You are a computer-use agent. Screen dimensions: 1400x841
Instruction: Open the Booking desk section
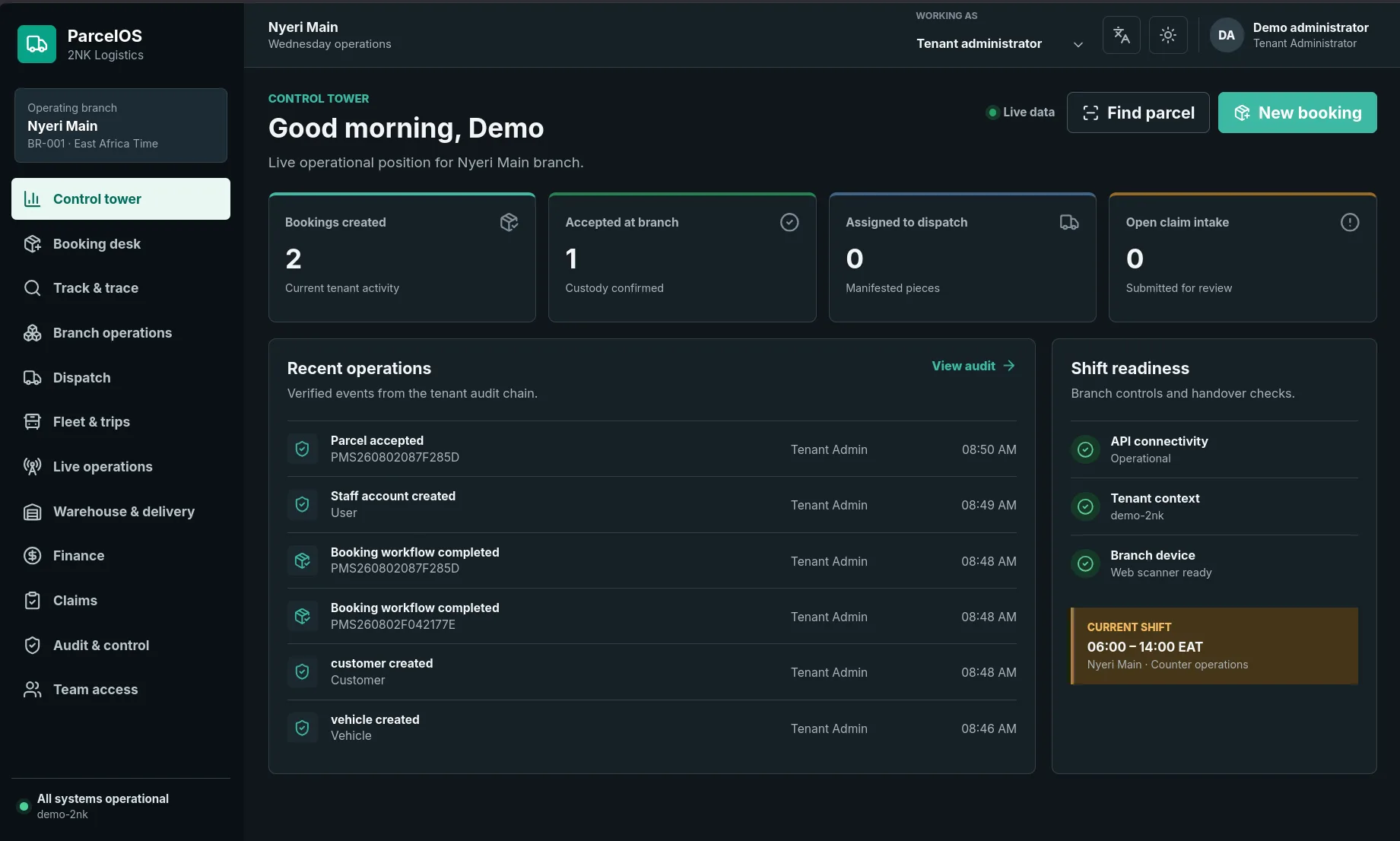121,244
